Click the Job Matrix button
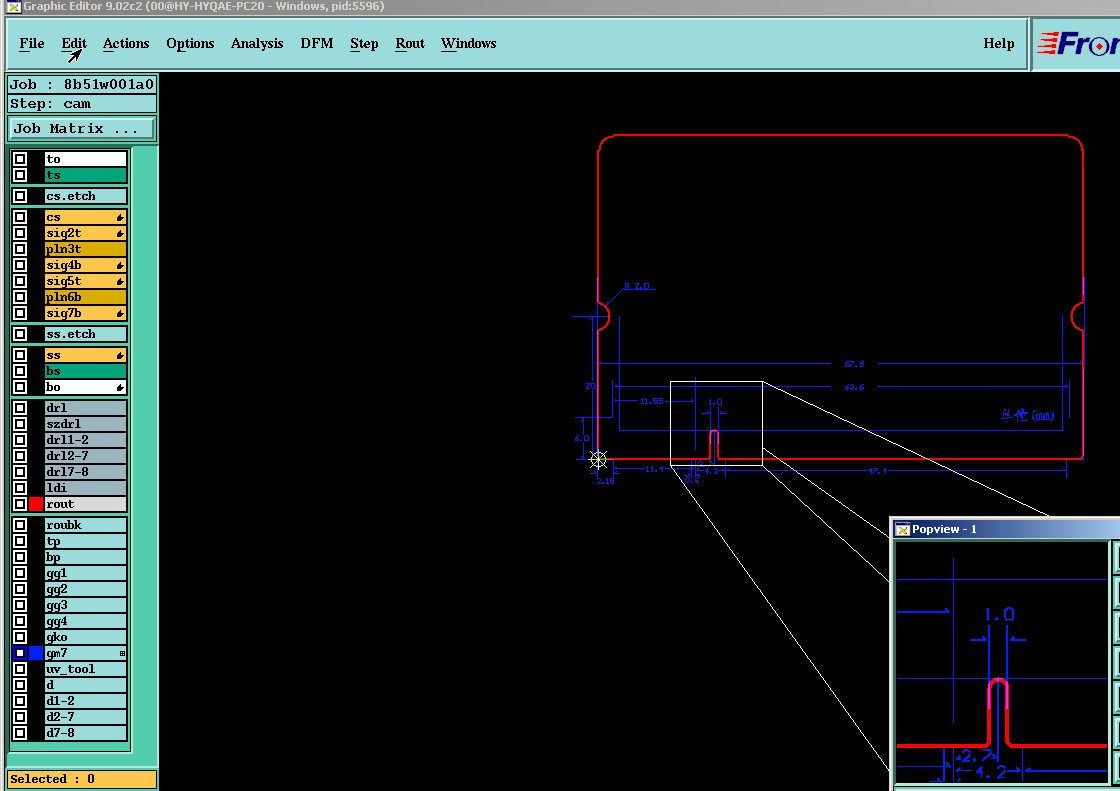 click(81, 129)
